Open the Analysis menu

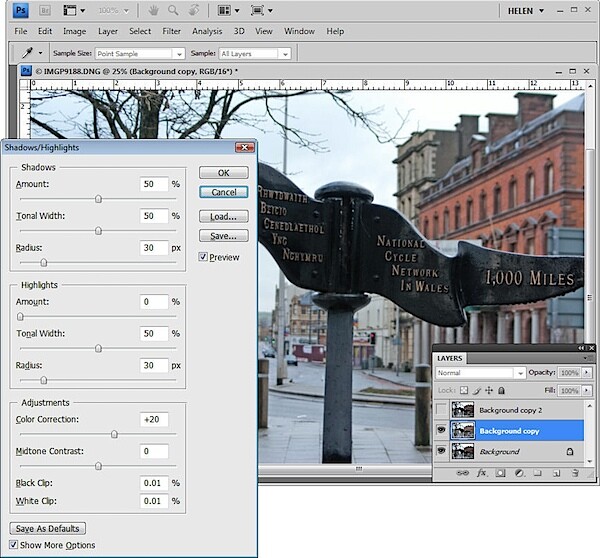[x=207, y=31]
